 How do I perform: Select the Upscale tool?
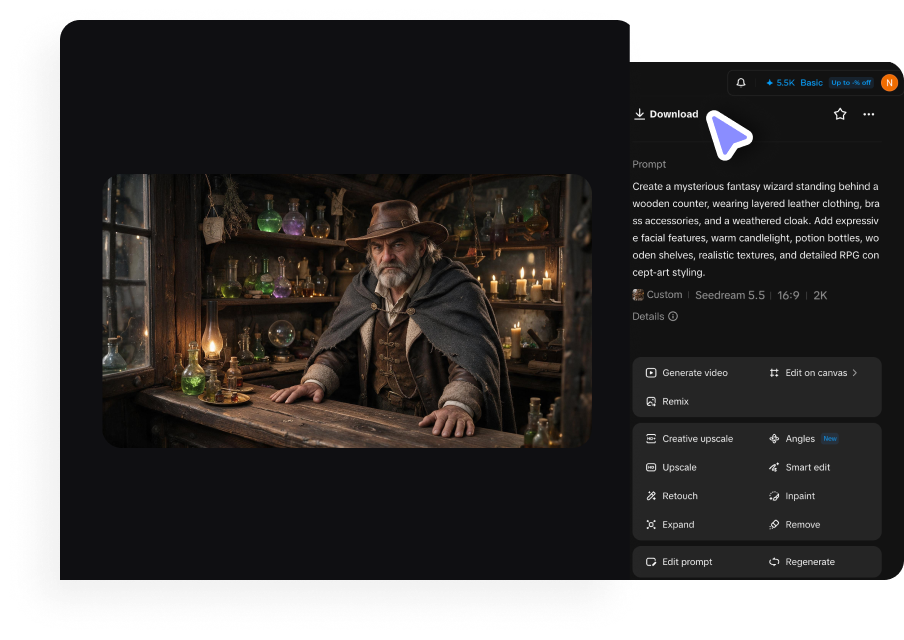pos(671,467)
